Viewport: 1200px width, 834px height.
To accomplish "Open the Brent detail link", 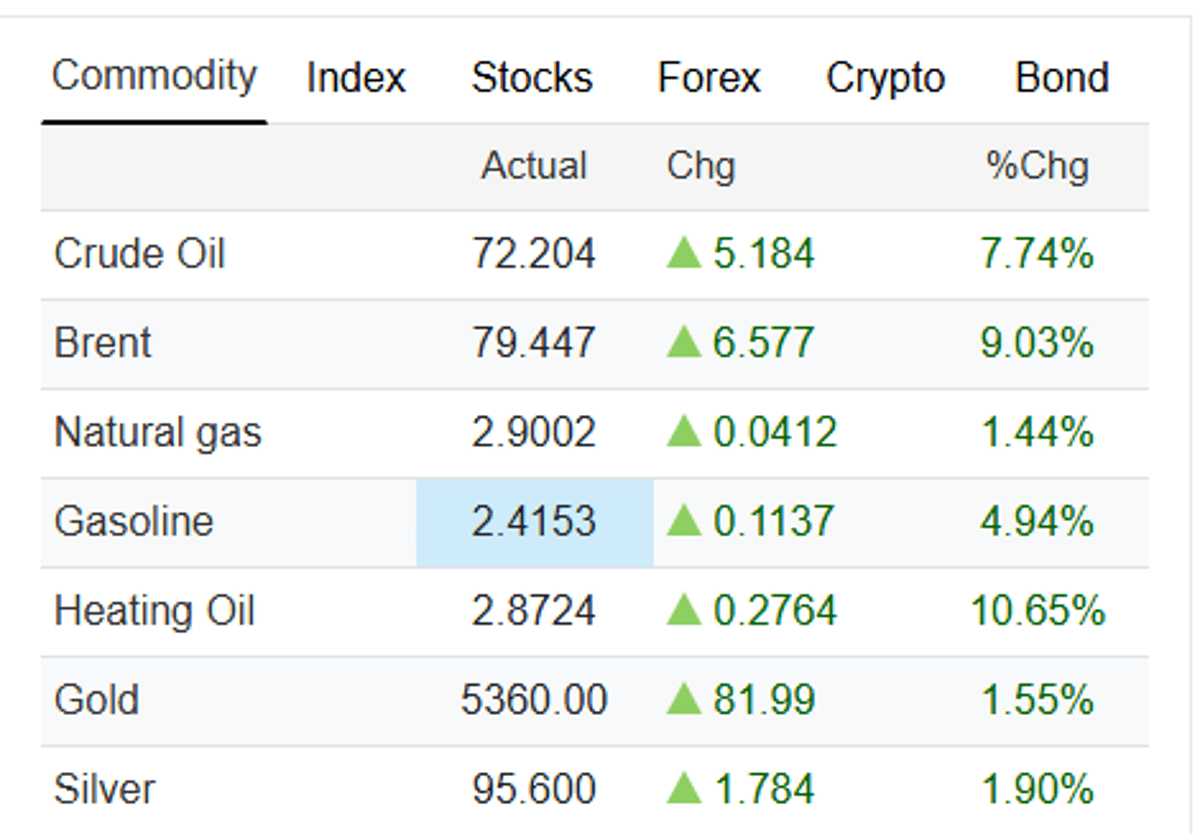I will click(x=104, y=343).
